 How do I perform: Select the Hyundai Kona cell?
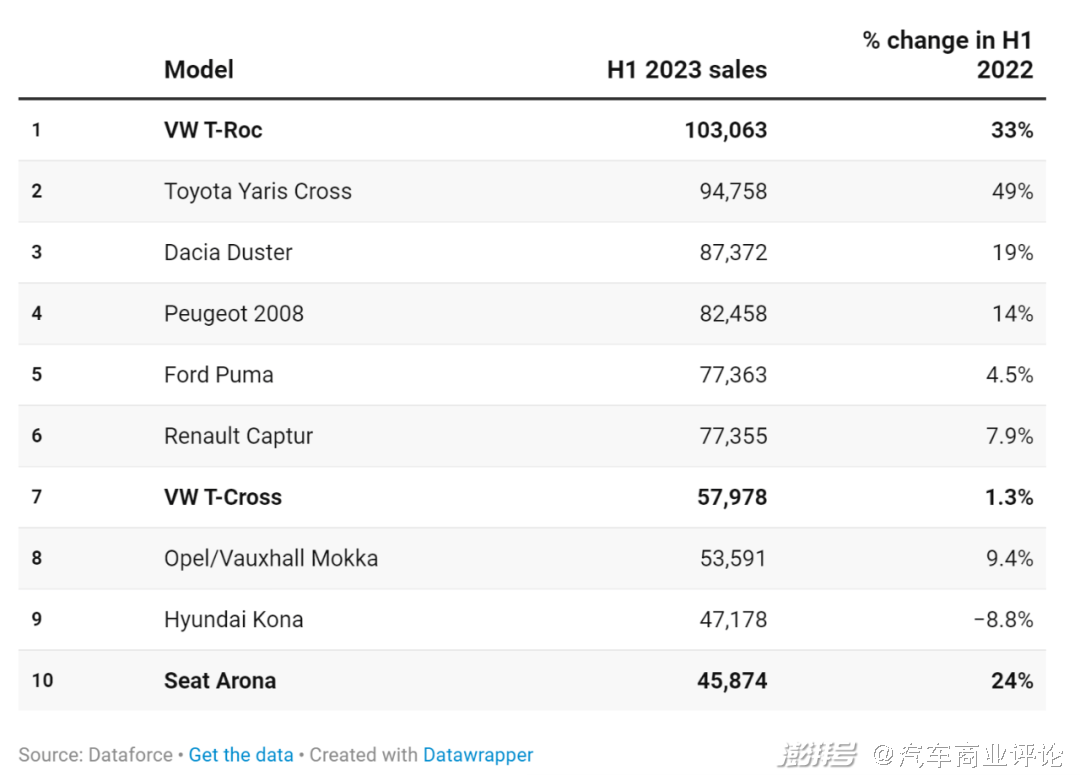click(234, 619)
